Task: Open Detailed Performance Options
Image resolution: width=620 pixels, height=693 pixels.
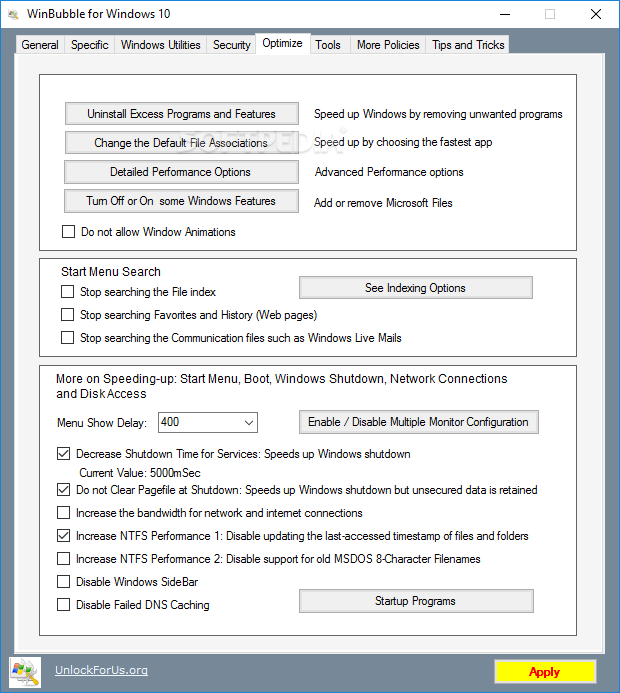Action: (181, 172)
